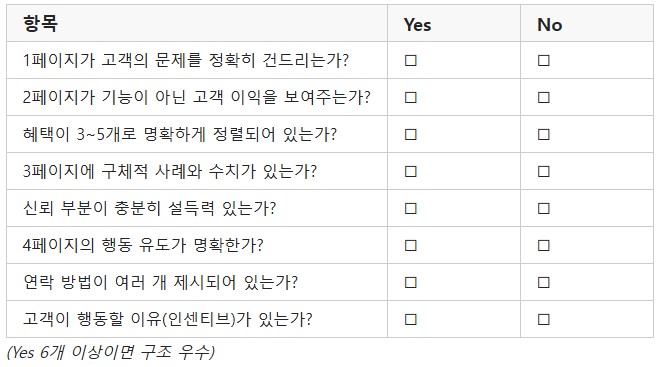The height and width of the screenshot is (367, 664).
Task: Check No for 4페이지의 행동 유도가 명확한가
Action: [x=544, y=246]
